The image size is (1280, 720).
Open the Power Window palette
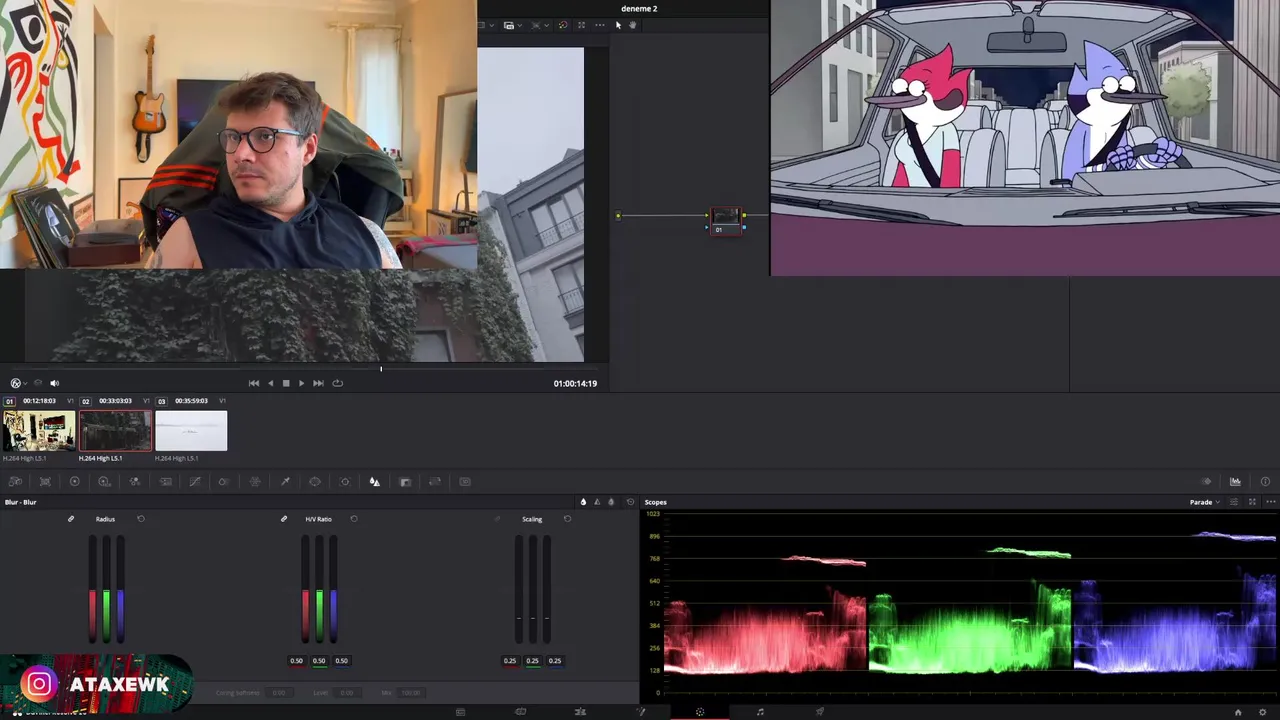pyautogui.click(x=315, y=481)
